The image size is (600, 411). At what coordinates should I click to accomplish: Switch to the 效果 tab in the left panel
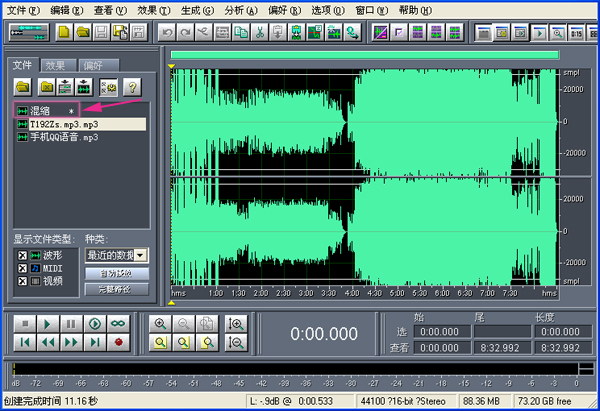(58, 66)
